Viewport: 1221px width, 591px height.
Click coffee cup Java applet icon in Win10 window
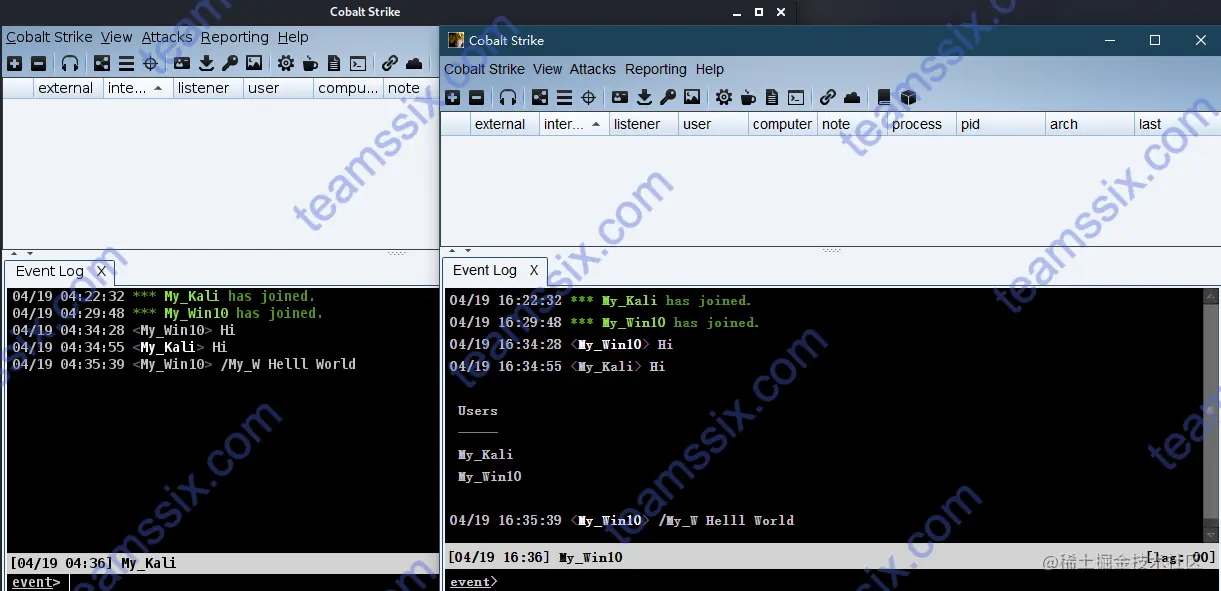pos(748,97)
